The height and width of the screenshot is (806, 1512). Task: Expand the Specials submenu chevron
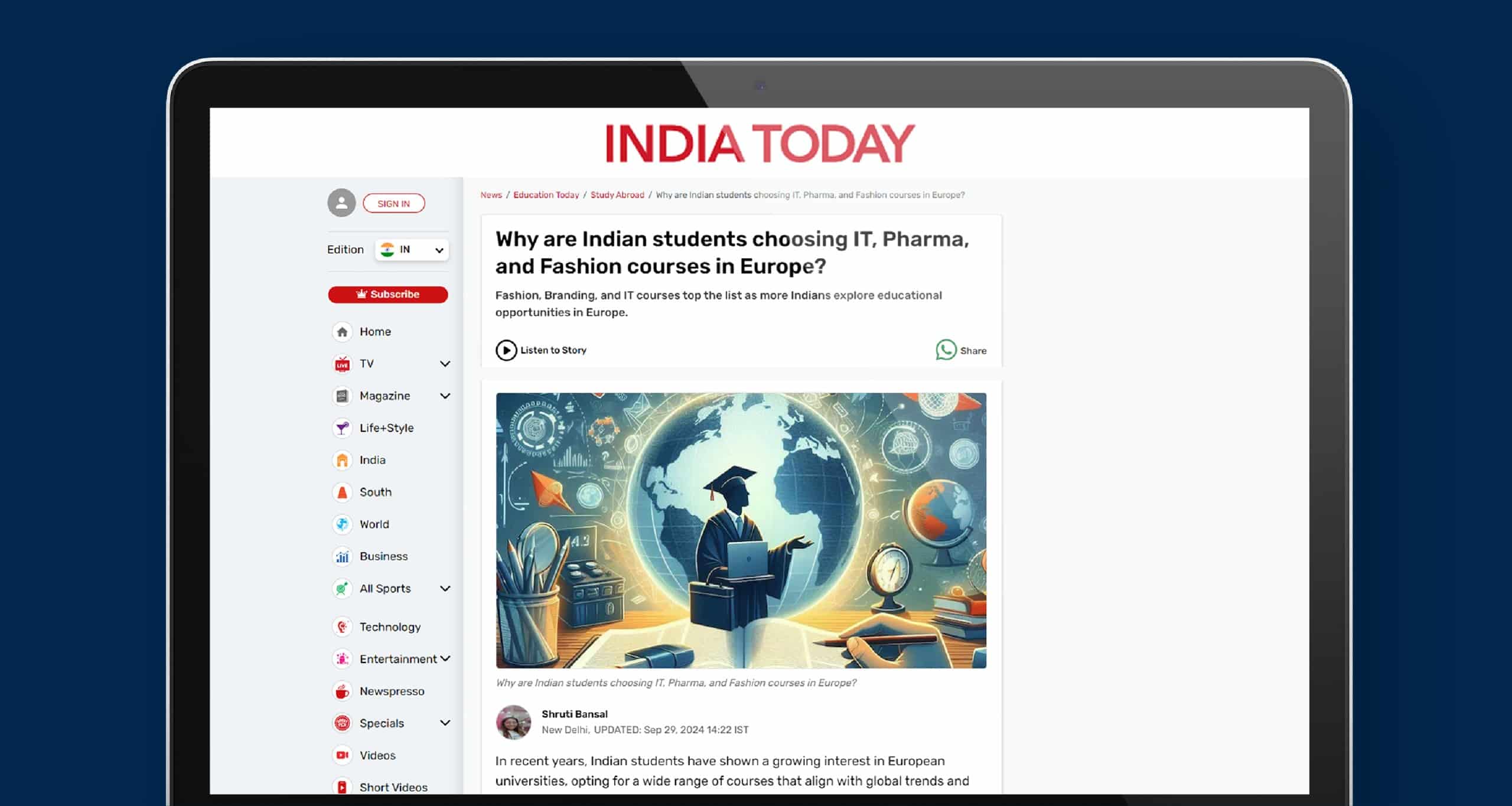[x=445, y=723]
